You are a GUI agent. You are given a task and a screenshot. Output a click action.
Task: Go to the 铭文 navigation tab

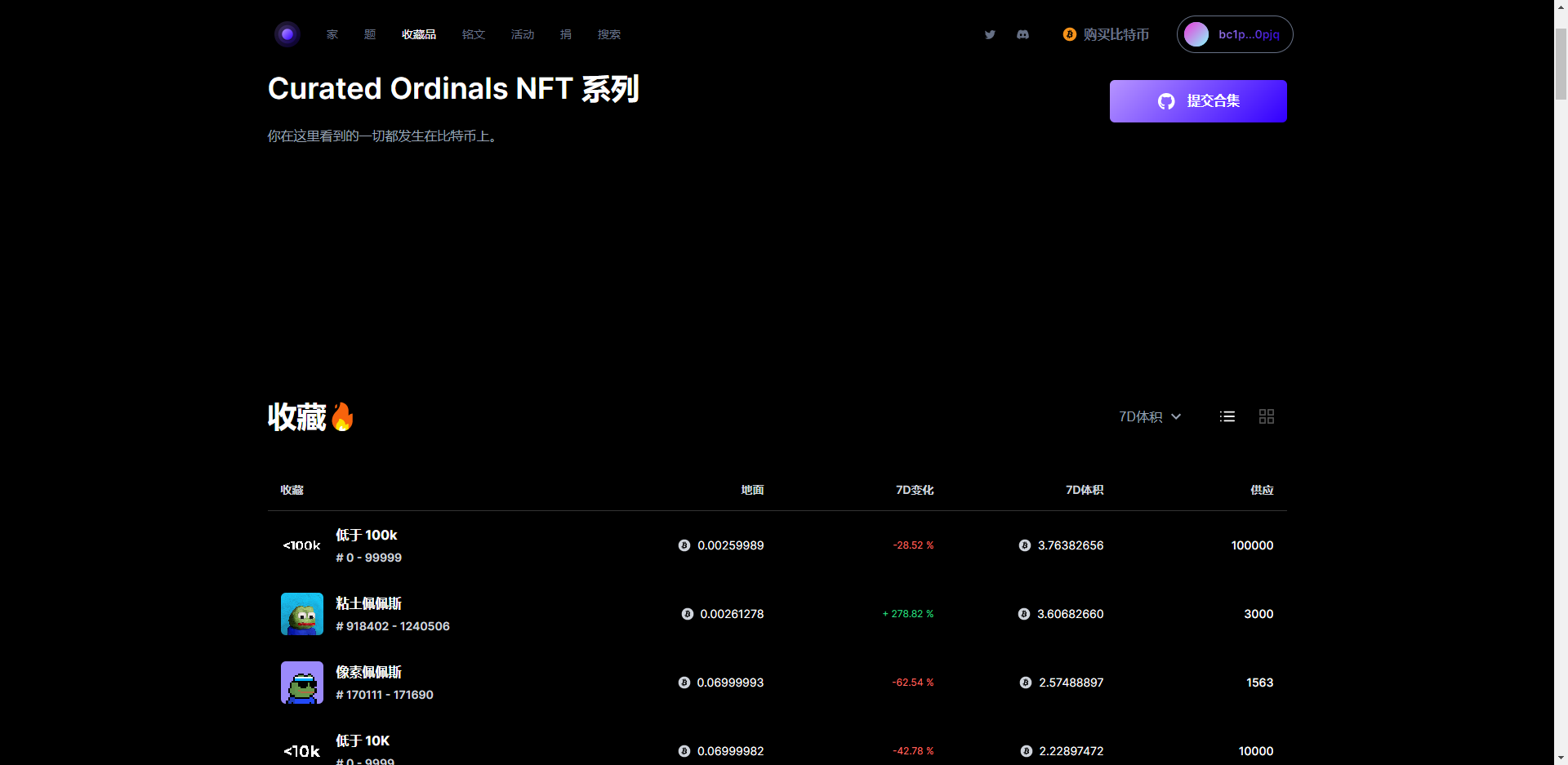[474, 34]
